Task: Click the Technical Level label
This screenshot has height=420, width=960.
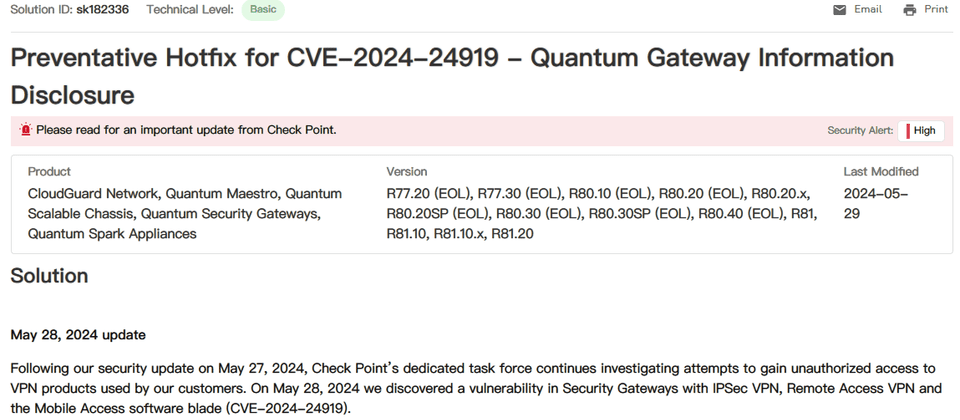Action: [x=190, y=10]
